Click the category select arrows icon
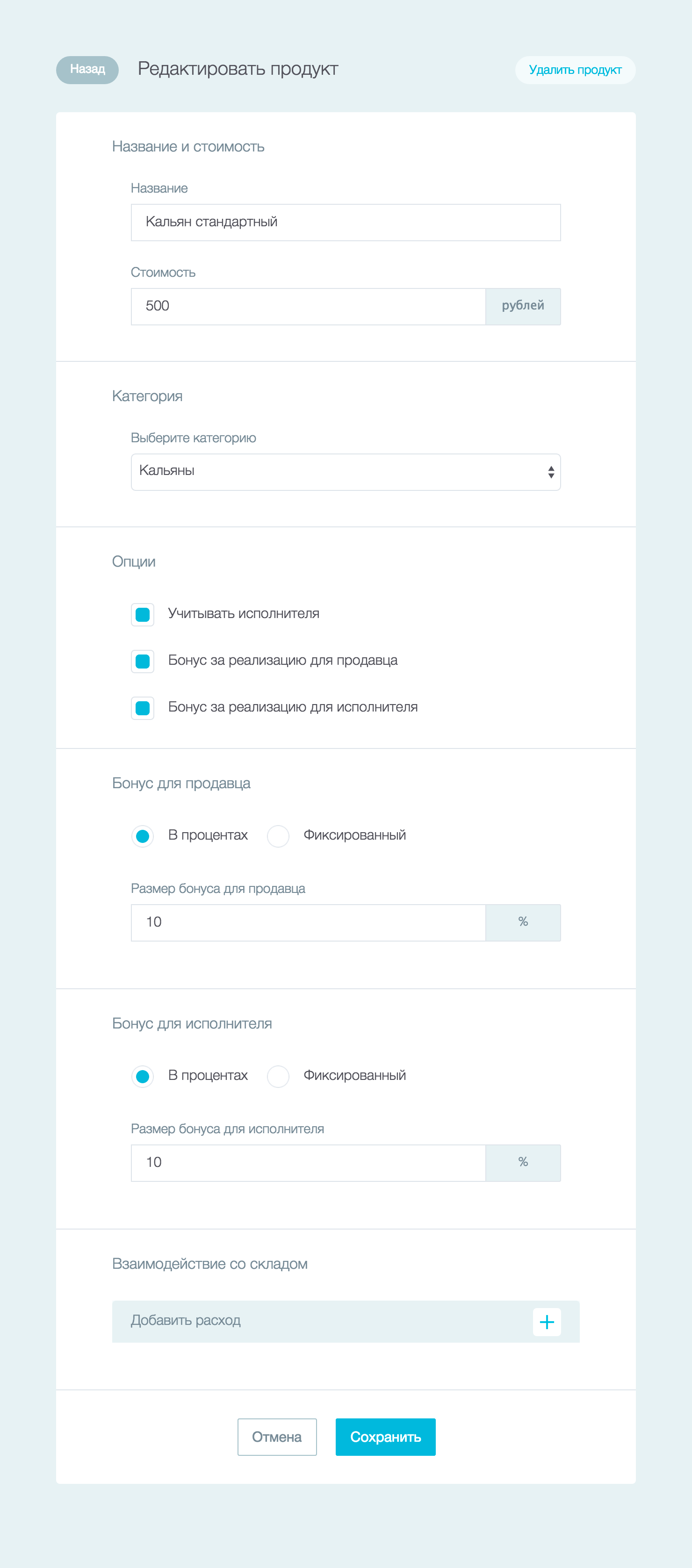Viewport: 692px width, 1568px height. (551, 472)
